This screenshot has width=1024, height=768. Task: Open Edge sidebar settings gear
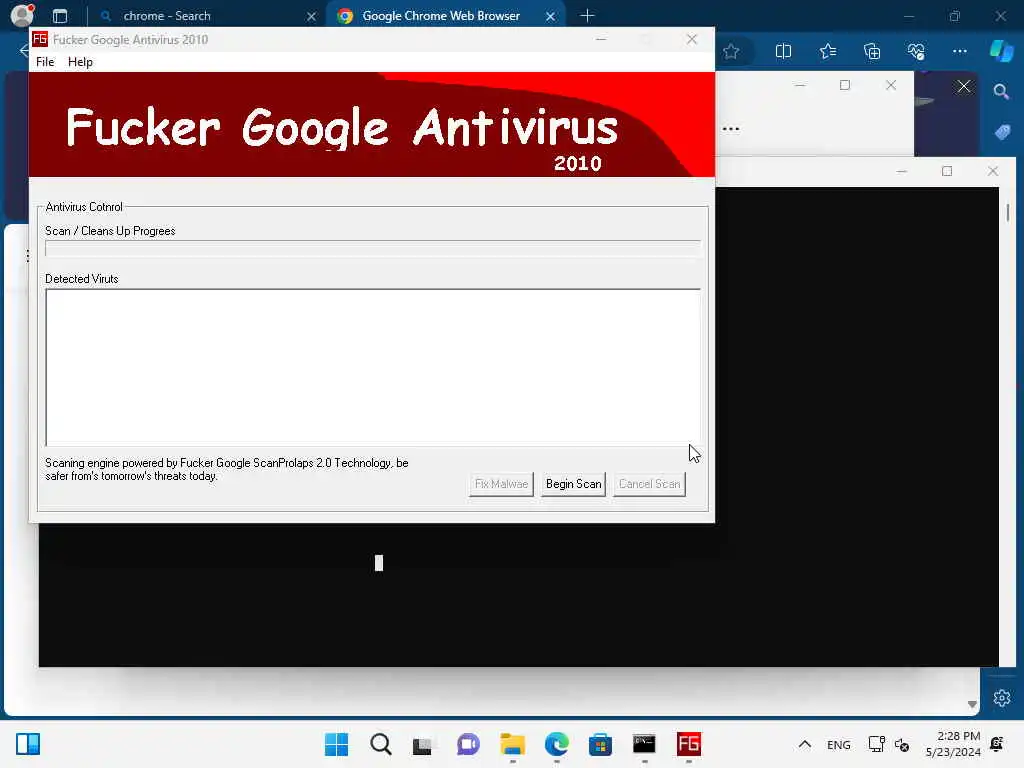[x=1002, y=698]
